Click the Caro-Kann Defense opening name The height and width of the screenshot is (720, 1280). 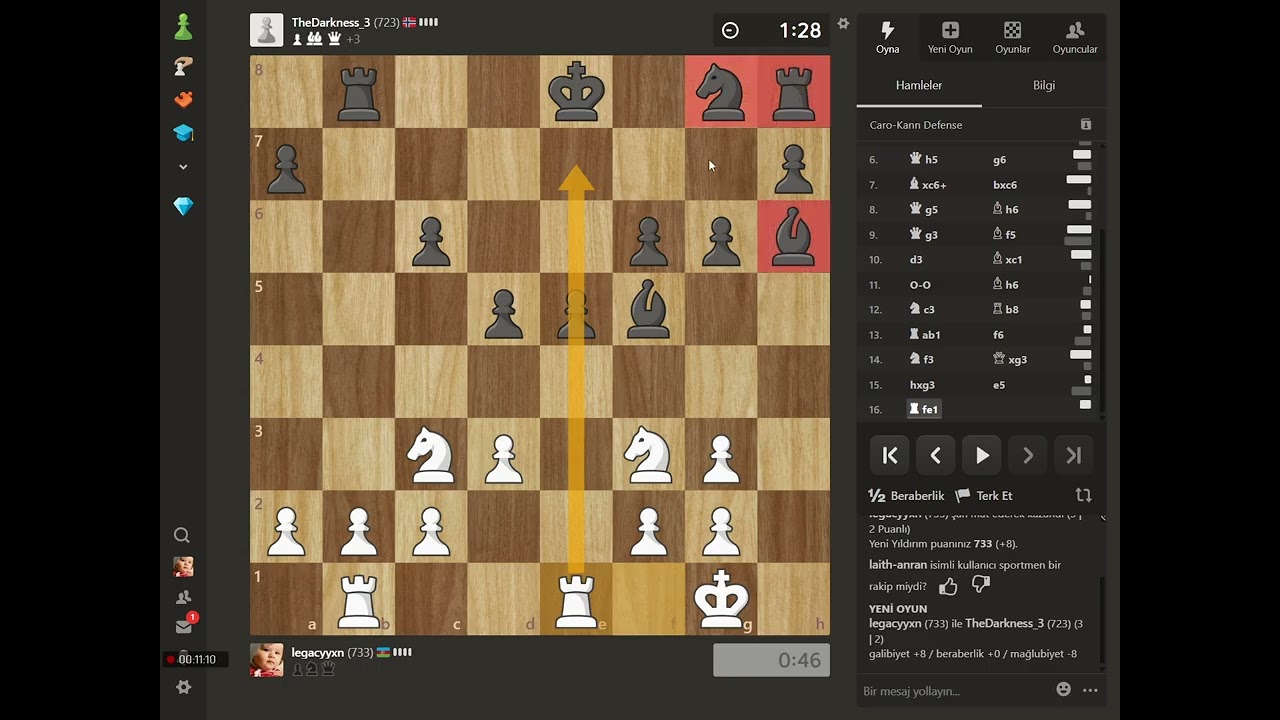(916, 125)
